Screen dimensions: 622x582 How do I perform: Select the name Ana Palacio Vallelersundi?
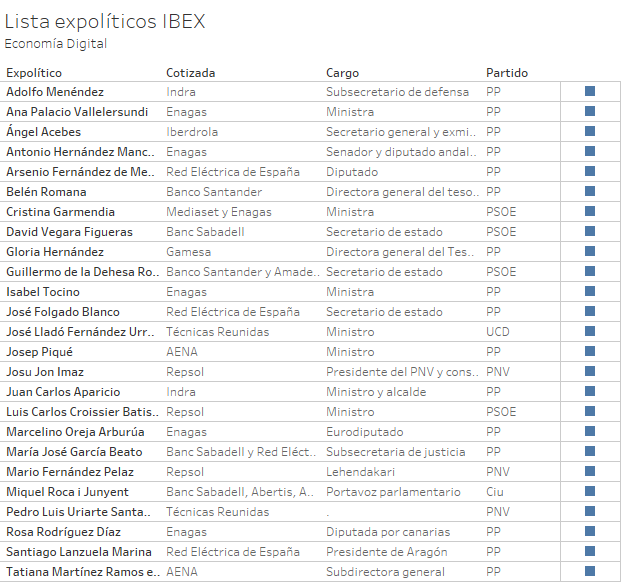point(77,112)
